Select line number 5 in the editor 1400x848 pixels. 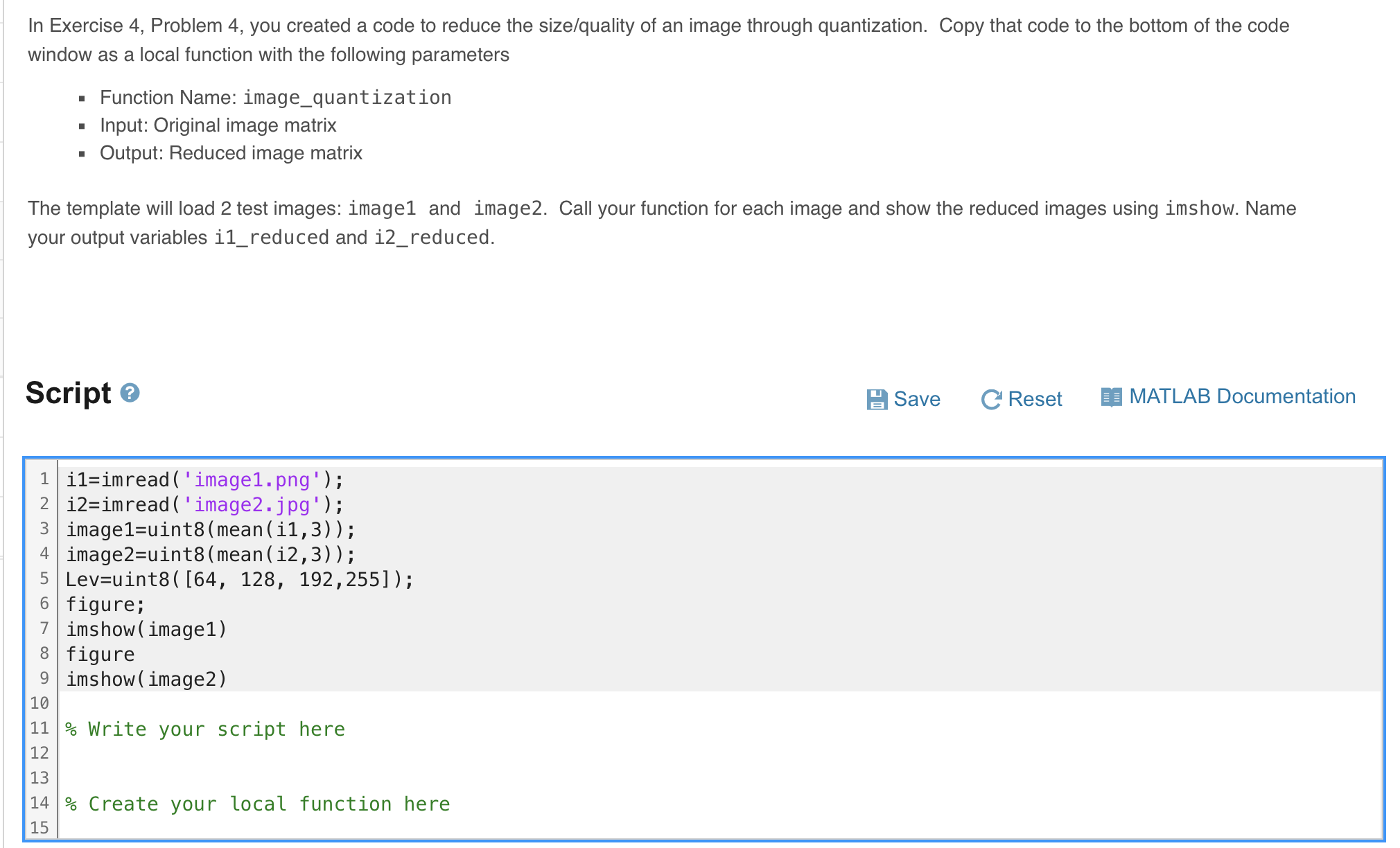(x=44, y=579)
